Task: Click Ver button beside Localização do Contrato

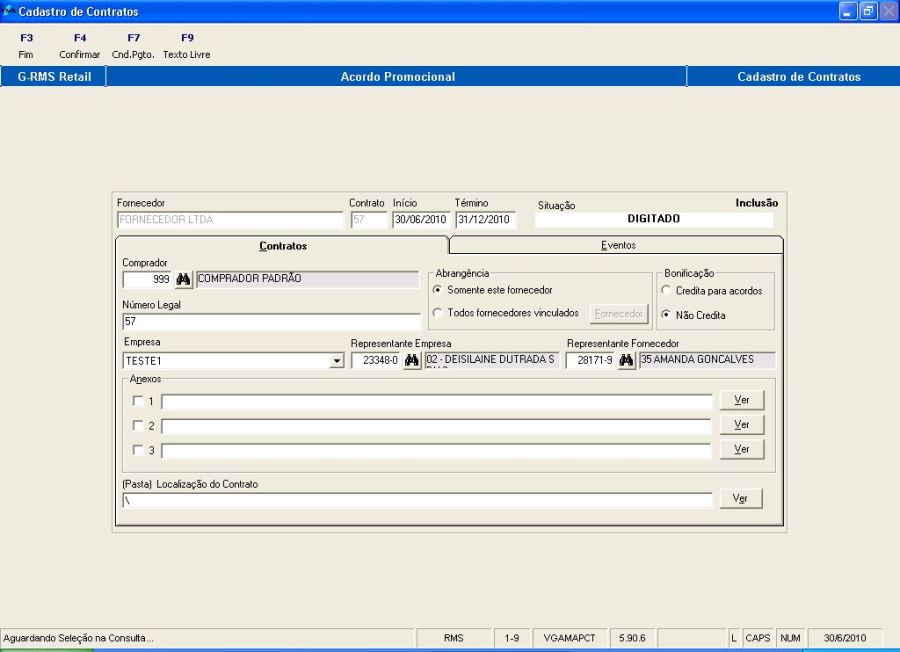Action: click(741, 499)
